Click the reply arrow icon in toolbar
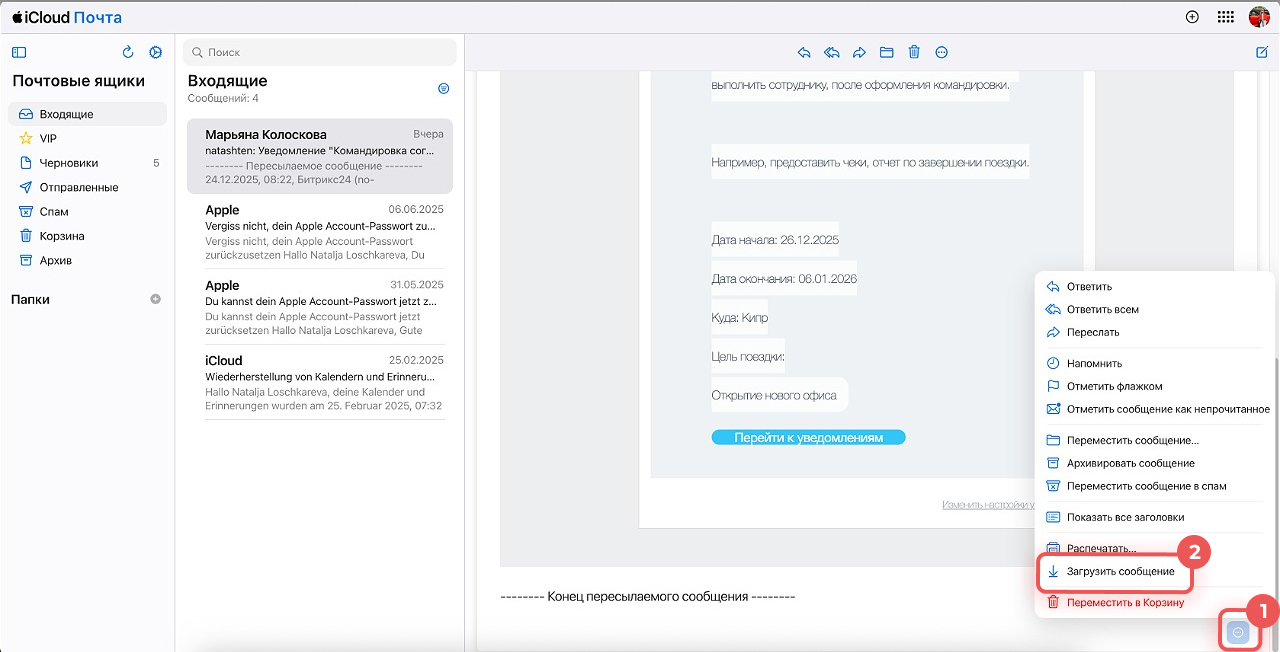Screen dimensions: 1280x652 [803, 53]
